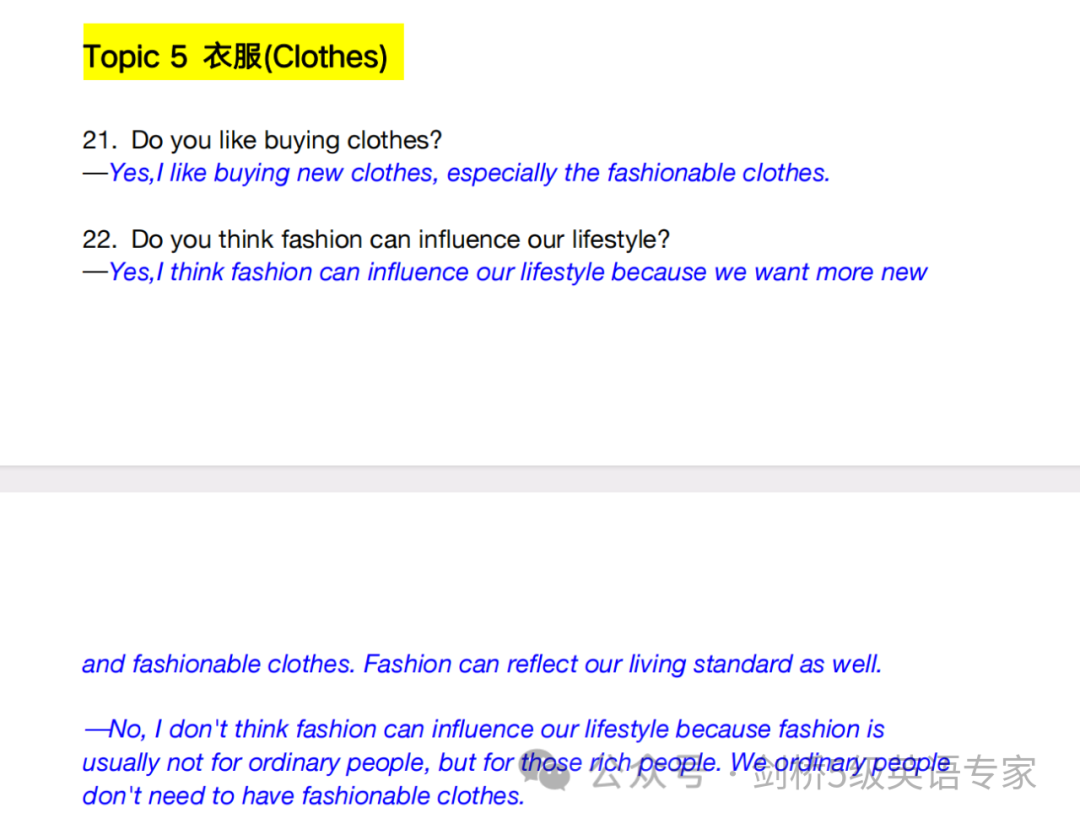
Task: Click the line 'and fashionable clothes. Fashion can reflect'
Action: point(481,664)
